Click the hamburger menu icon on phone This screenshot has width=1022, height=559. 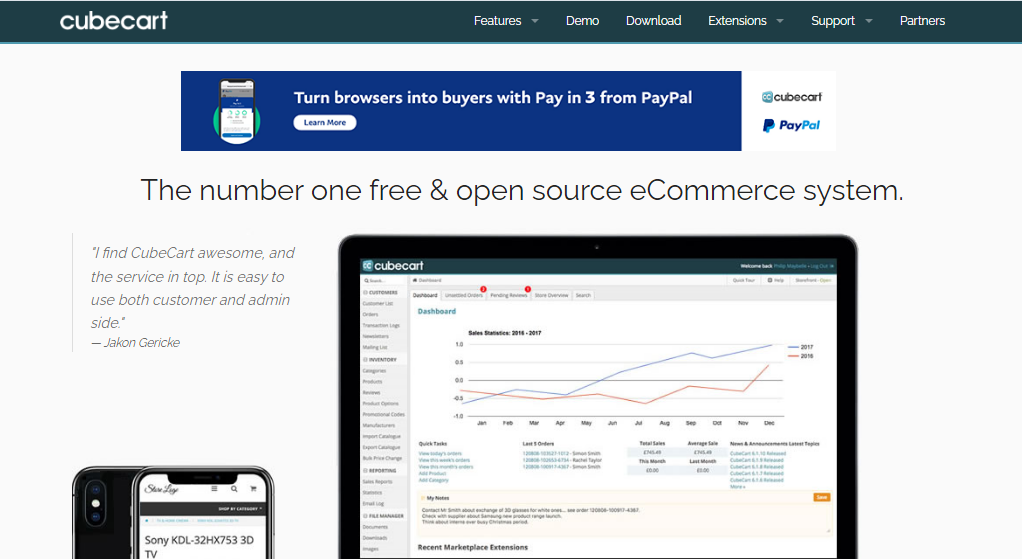click(214, 489)
